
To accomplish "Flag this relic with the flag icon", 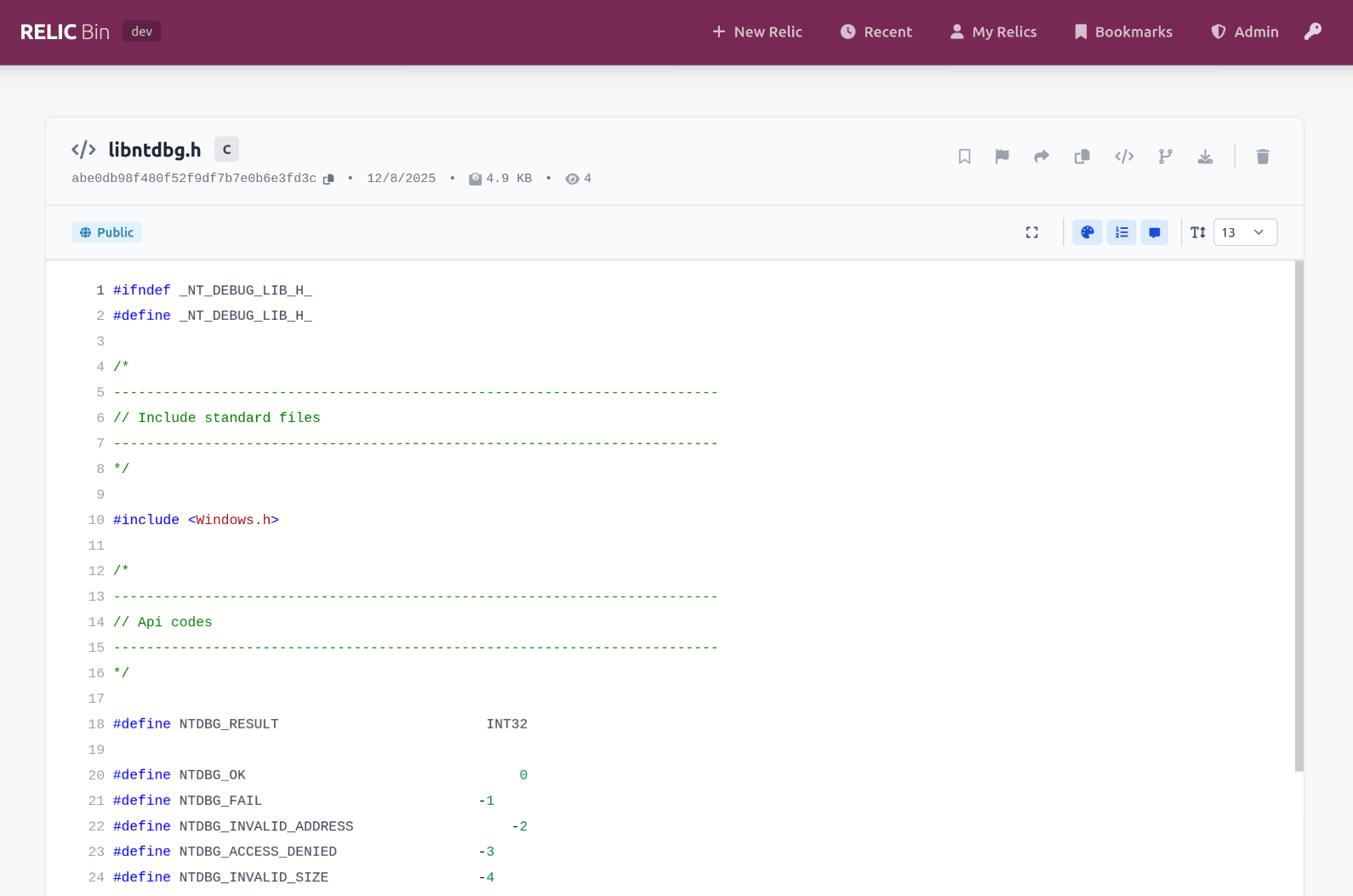I will click(x=1002, y=157).
